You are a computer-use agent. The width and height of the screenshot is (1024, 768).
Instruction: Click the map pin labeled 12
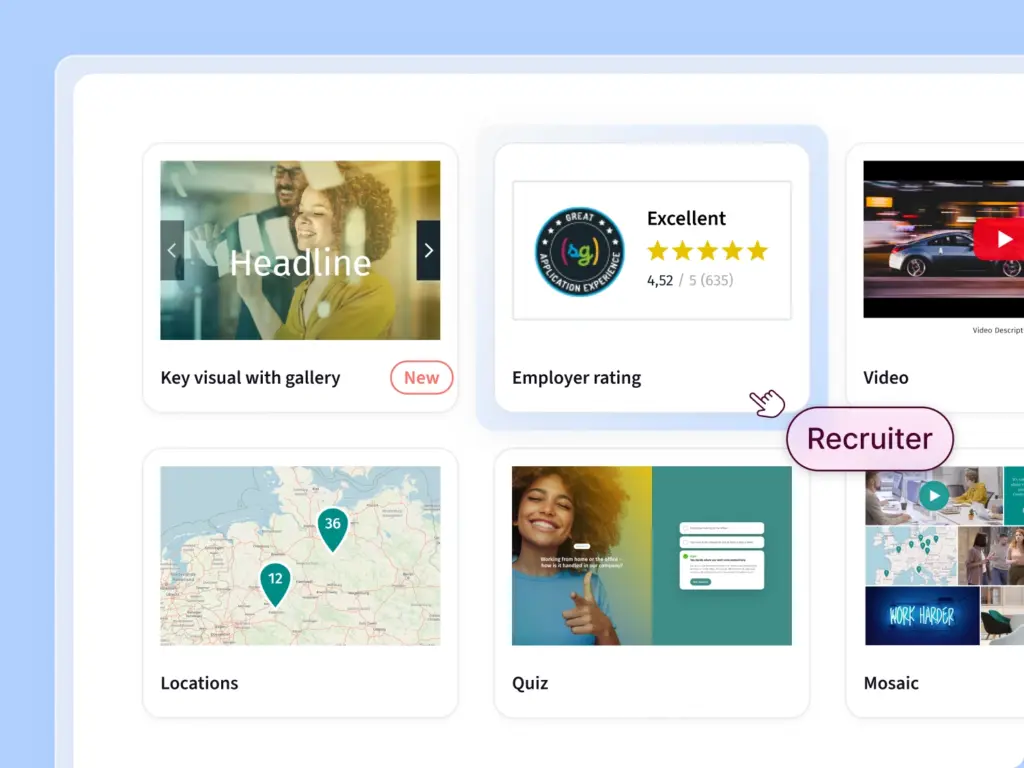(x=275, y=583)
